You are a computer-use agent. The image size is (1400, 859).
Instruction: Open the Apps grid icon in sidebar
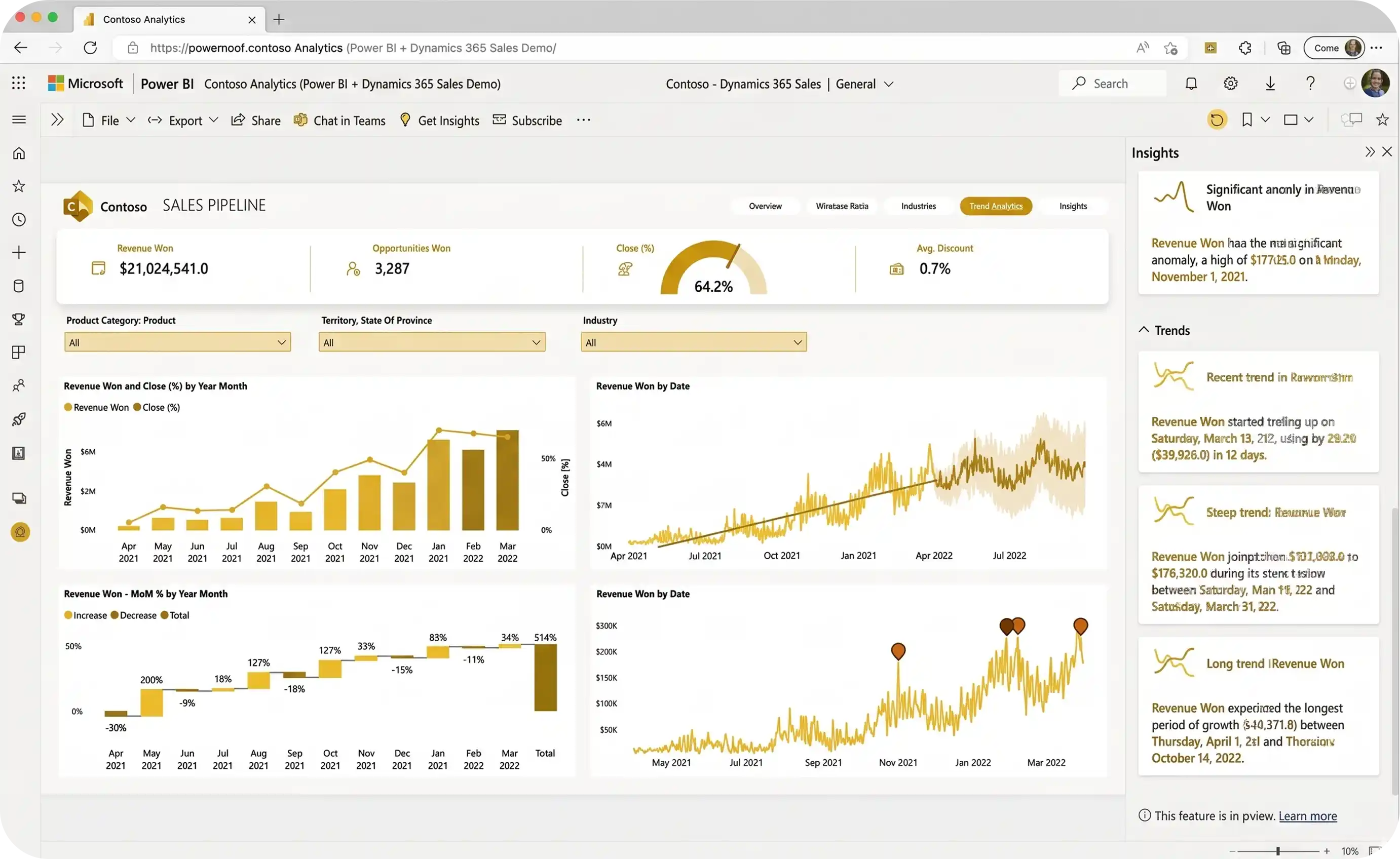[x=19, y=352]
